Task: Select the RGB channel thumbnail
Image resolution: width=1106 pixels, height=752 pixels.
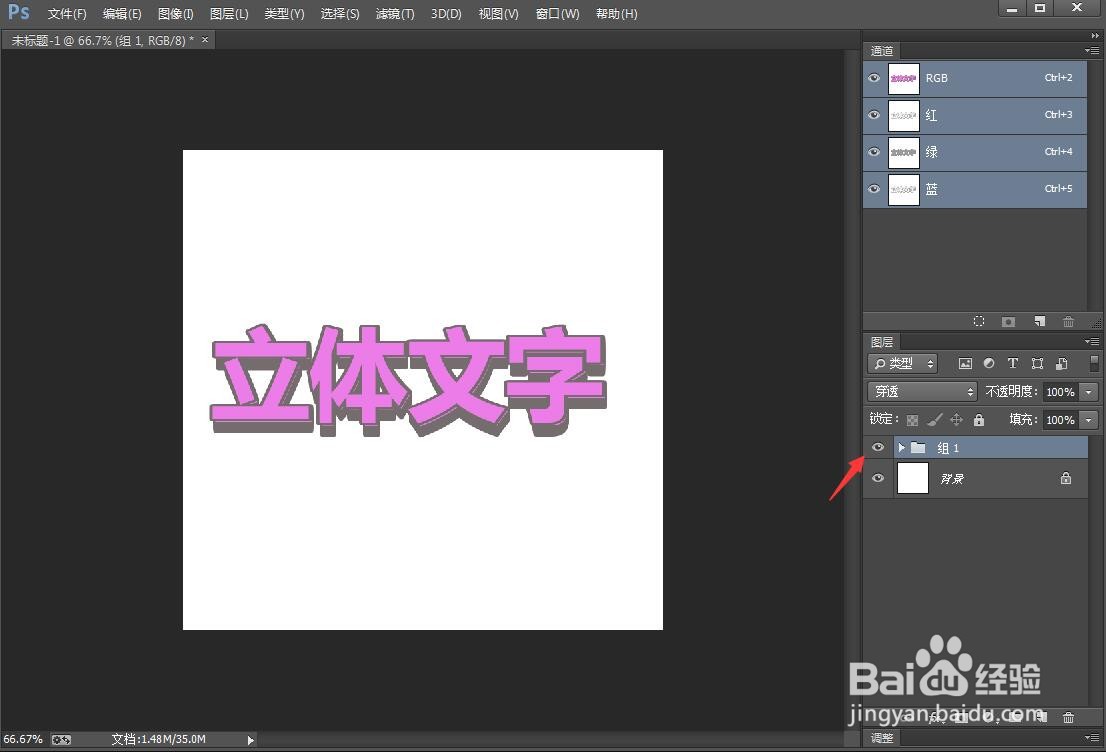Action: 904,78
